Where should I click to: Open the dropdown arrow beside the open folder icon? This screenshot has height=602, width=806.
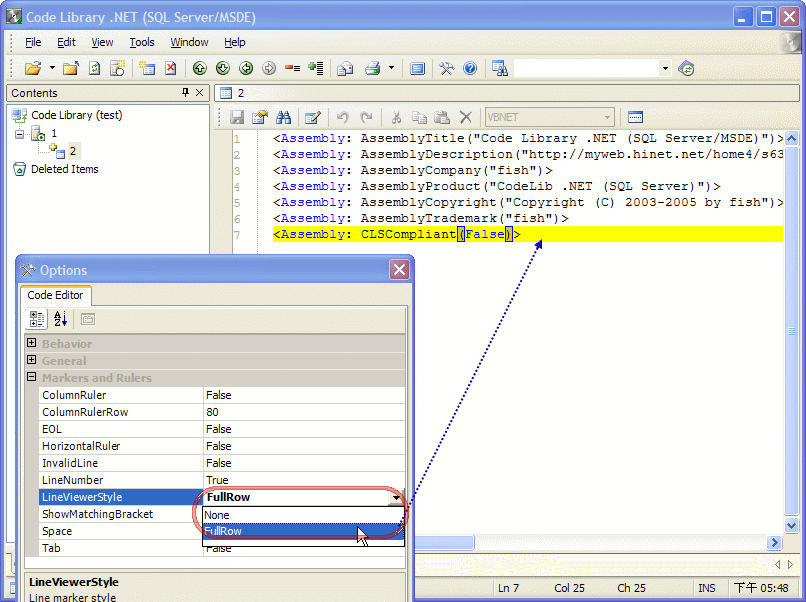tap(52, 68)
